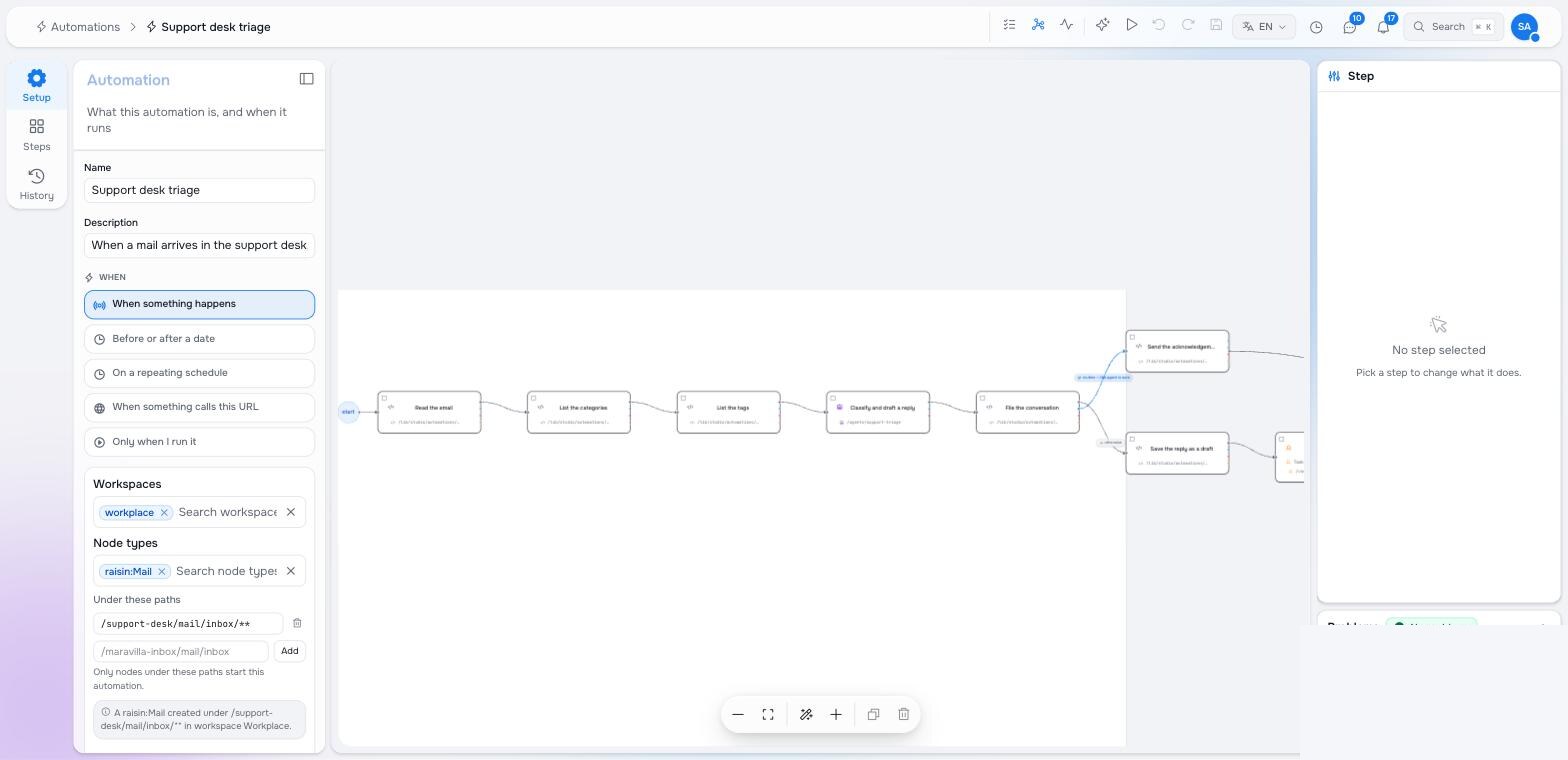Clear all Node types selections
Image resolution: width=1568 pixels, height=760 pixels.
(291, 571)
